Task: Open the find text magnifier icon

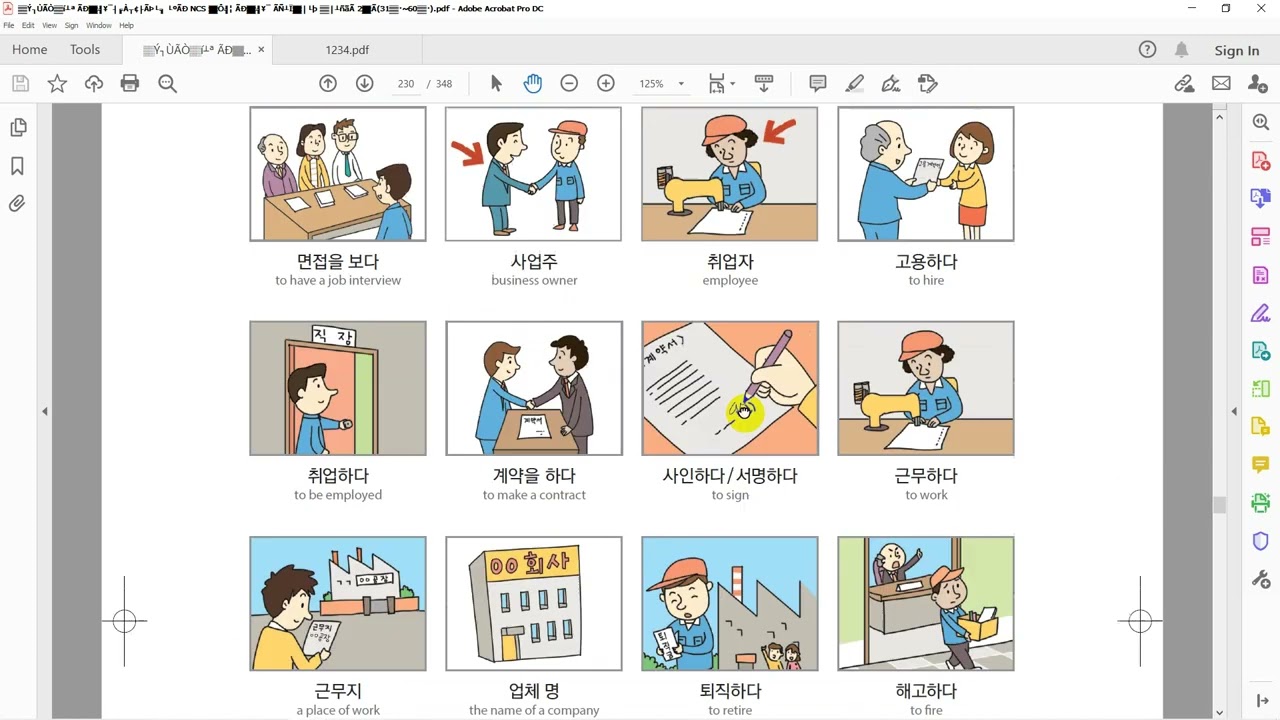Action: [x=167, y=84]
